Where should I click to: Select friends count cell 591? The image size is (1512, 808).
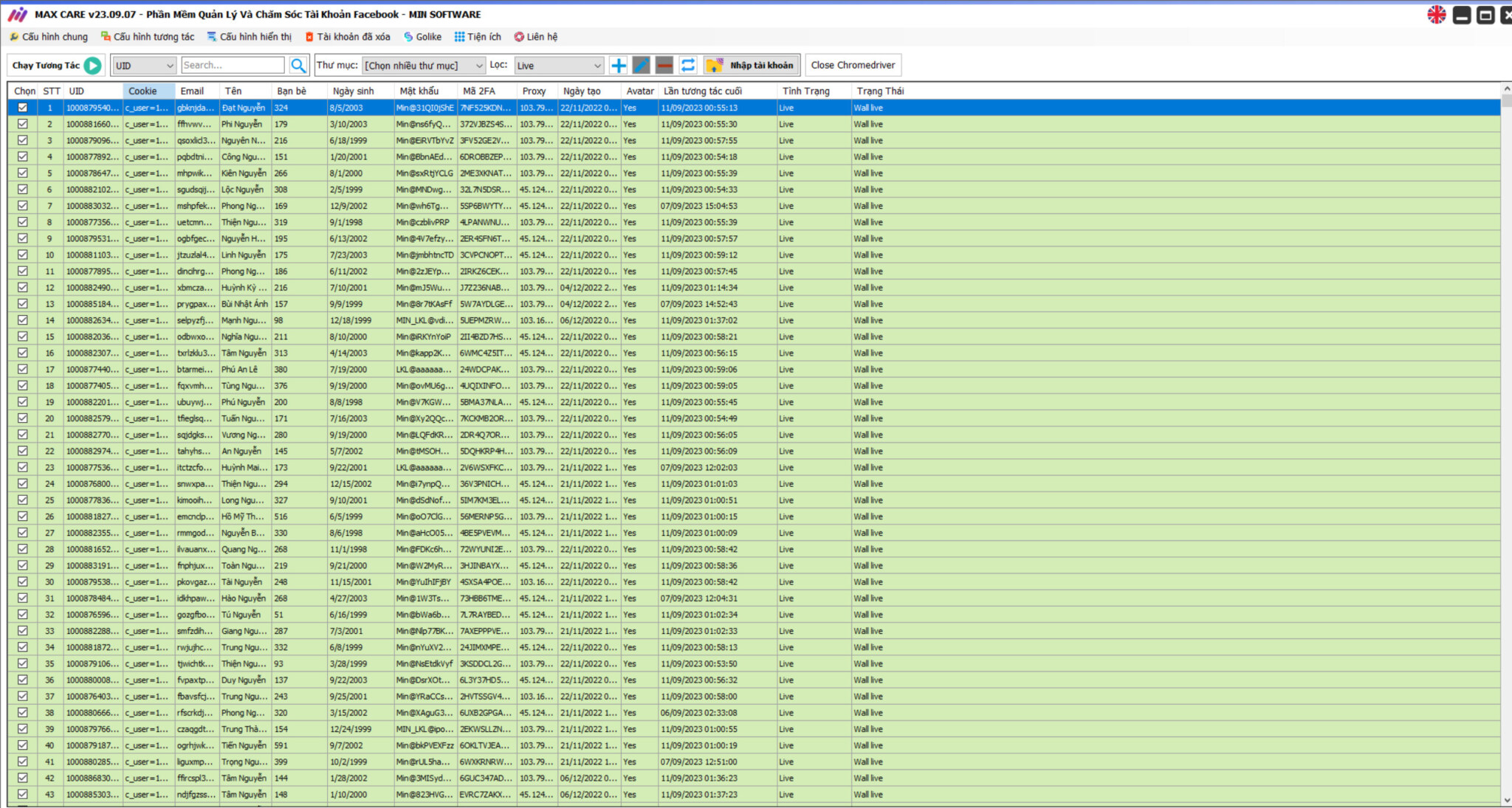[x=299, y=745]
